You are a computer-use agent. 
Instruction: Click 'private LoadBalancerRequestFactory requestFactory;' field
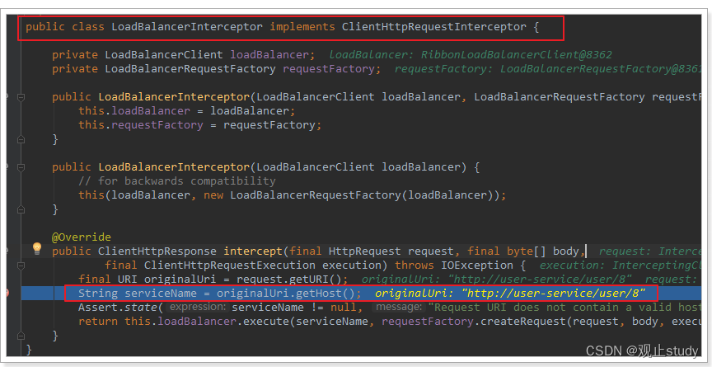coord(216,69)
